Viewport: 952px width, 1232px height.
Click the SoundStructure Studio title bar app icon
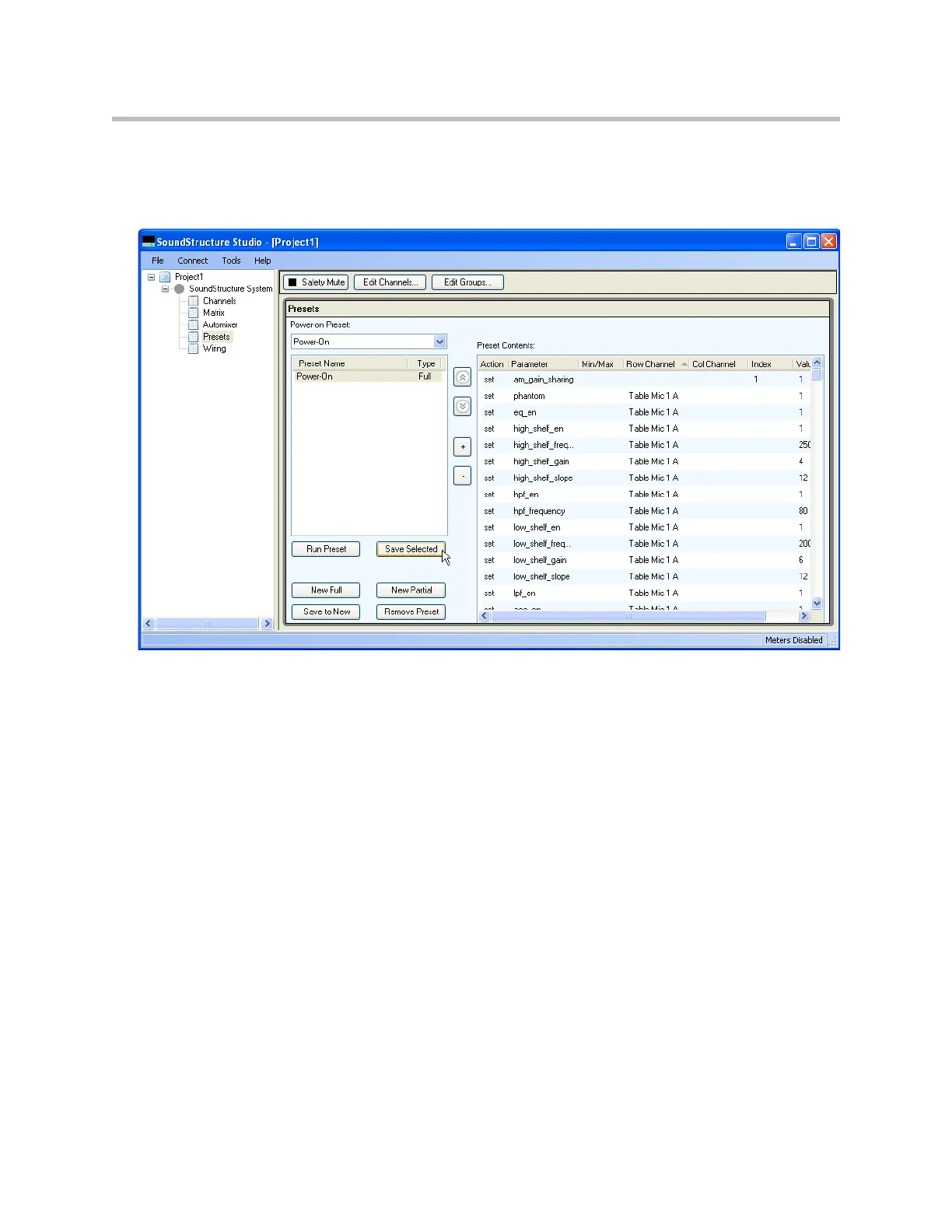click(149, 241)
